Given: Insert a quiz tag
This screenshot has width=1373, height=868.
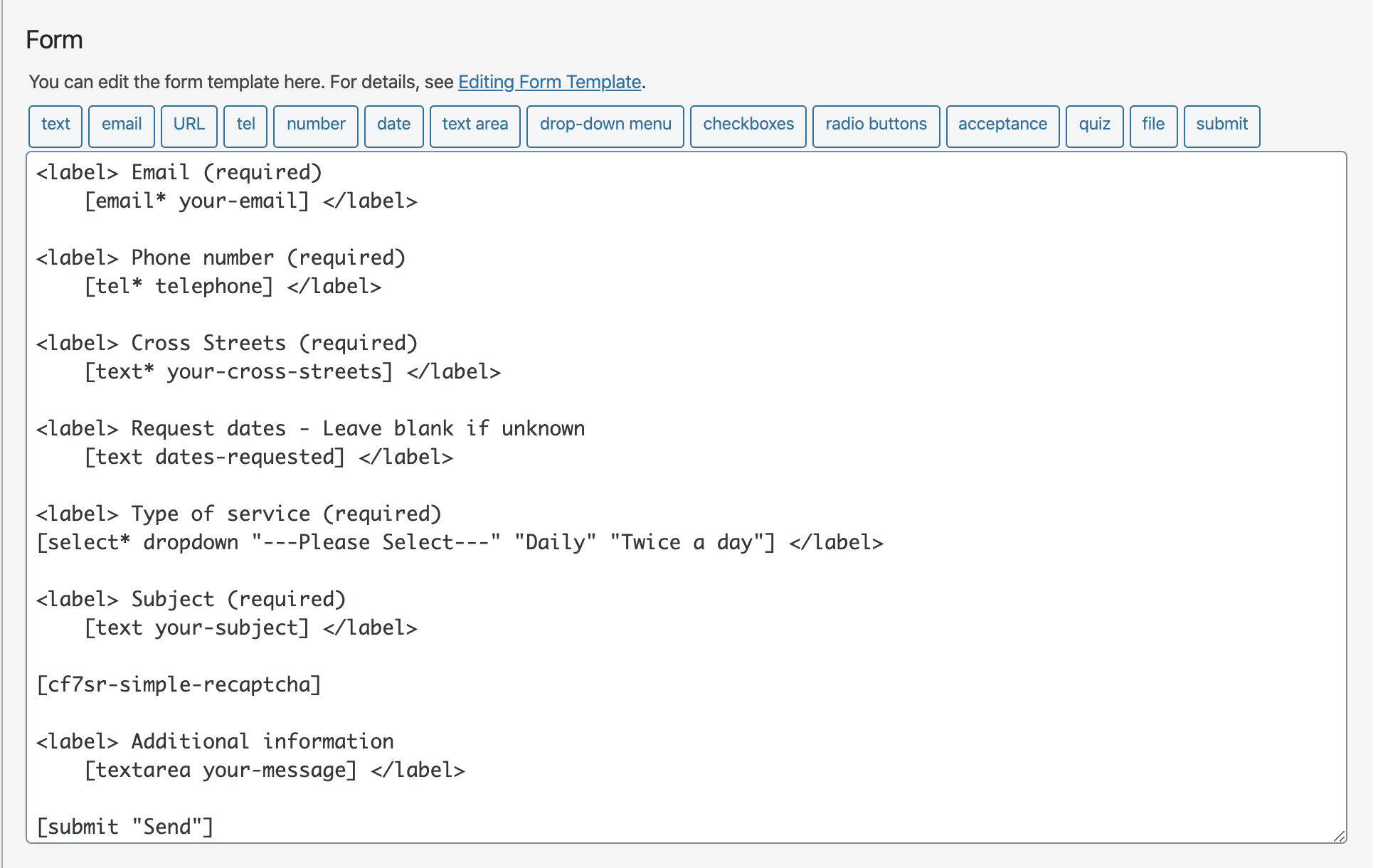Looking at the screenshot, I should pyautogui.click(x=1095, y=126).
